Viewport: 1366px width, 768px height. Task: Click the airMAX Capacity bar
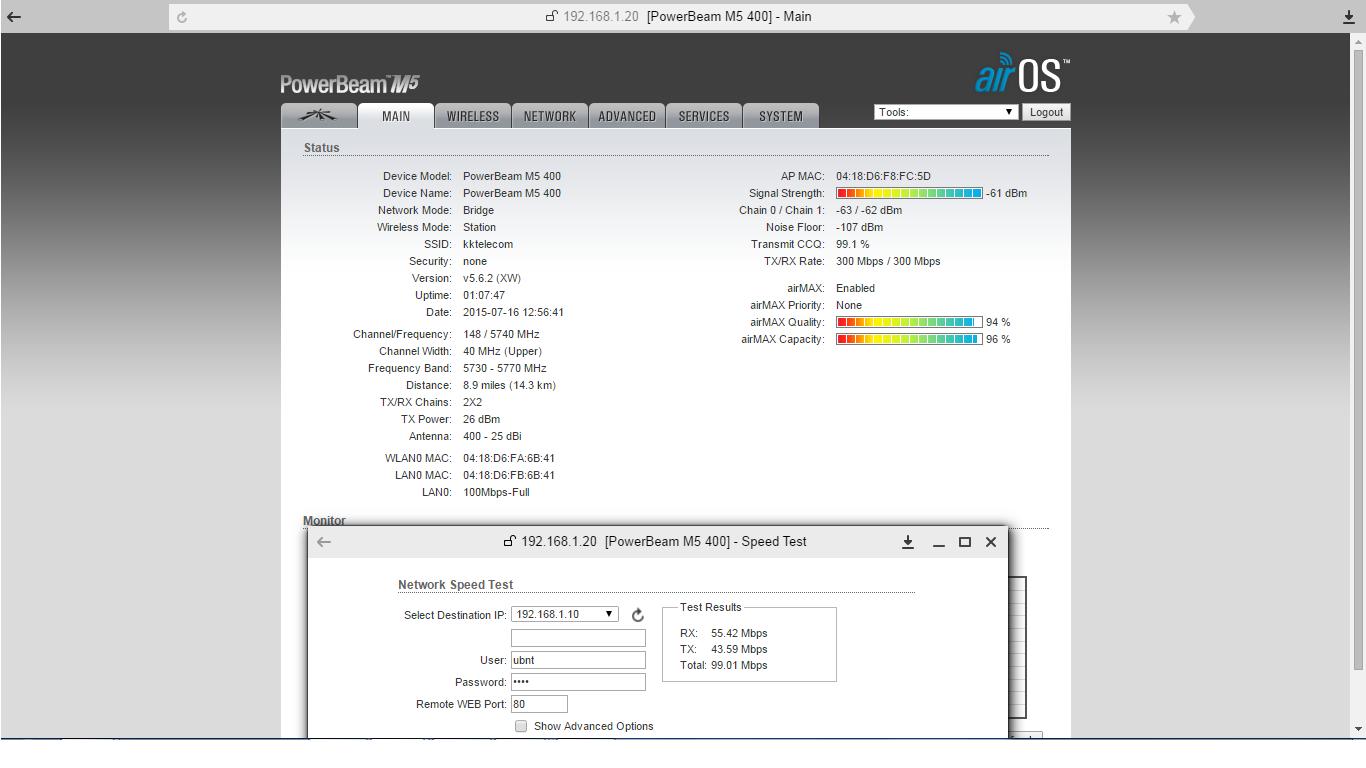(909, 339)
